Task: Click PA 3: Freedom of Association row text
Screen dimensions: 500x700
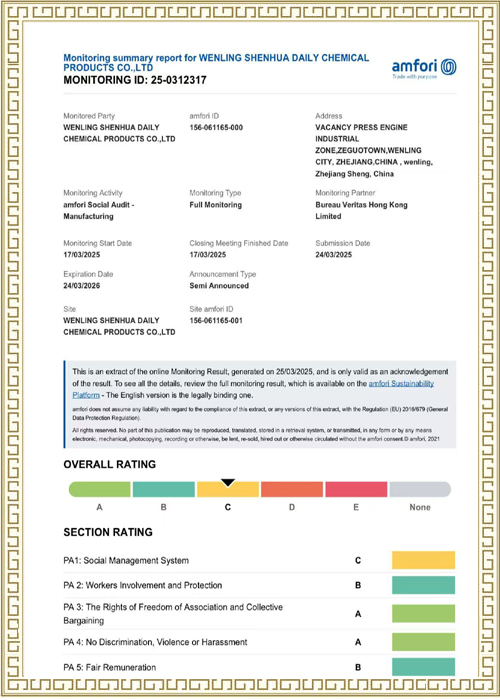Action: click(173, 614)
